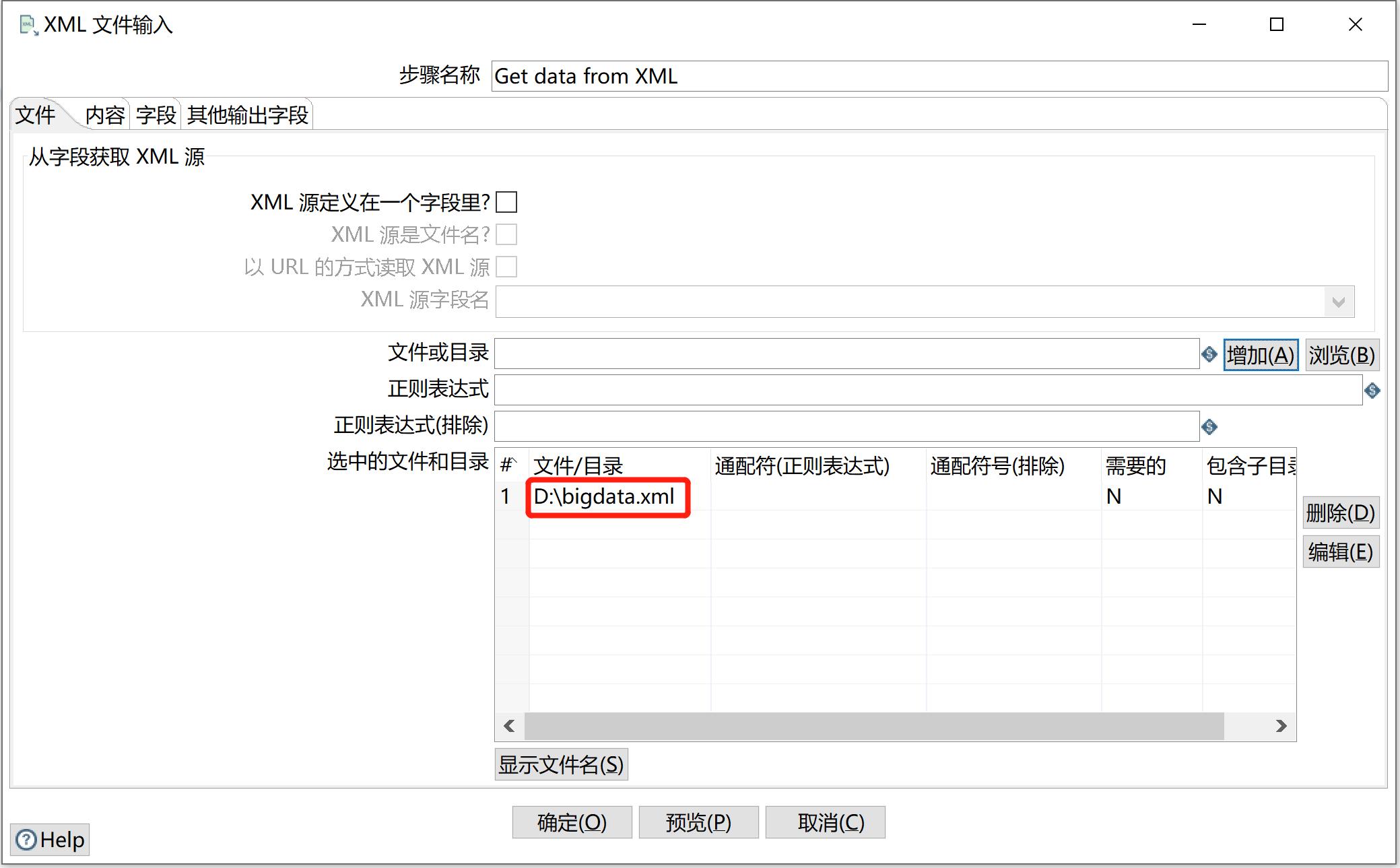This screenshot has width=1400, height=868.
Task: Click the 需要的 column header
Action: pyautogui.click(x=1152, y=465)
